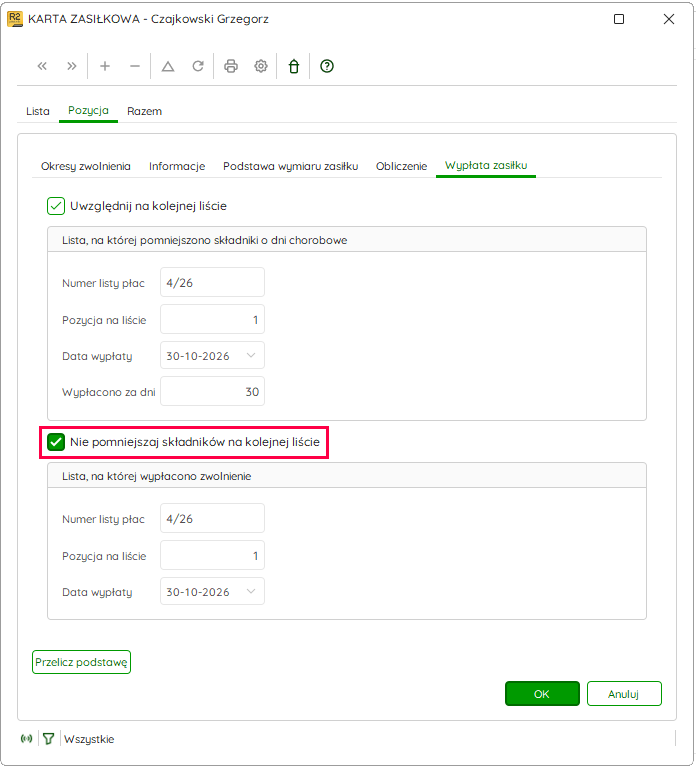Toggle 'Uwzględnij na kolejnej liście' checkbox
Screen dimensions: 696x769
tap(56, 206)
